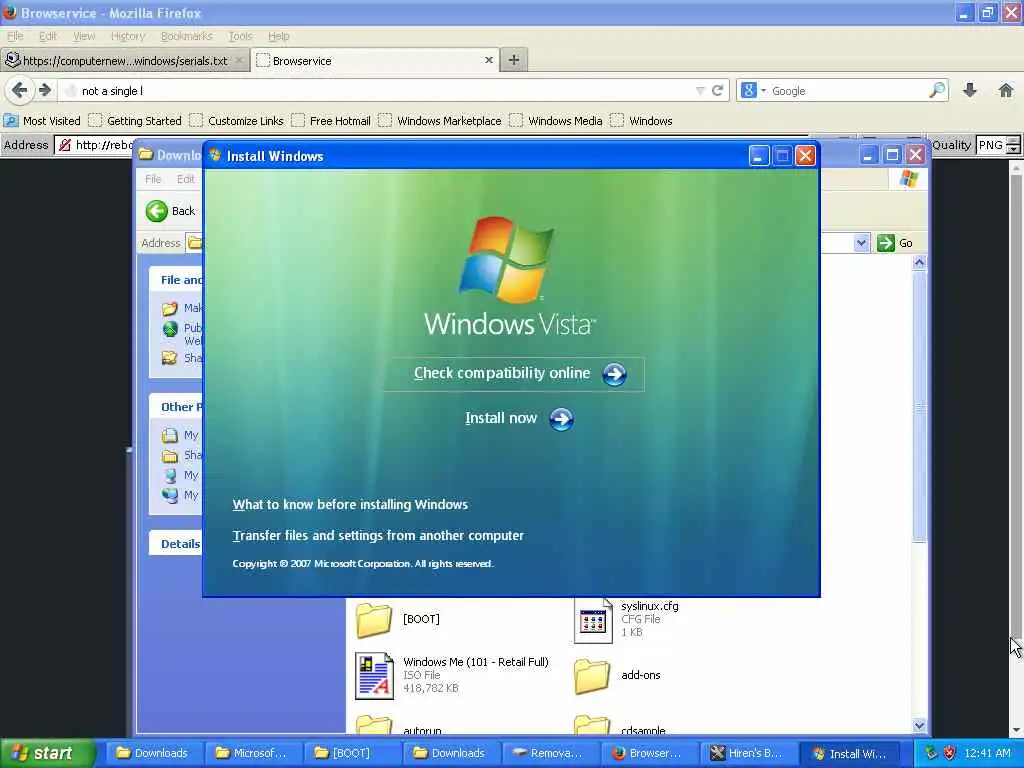The image size is (1024, 768).
Task: Open What to know before installing Windows
Action: (350, 505)
